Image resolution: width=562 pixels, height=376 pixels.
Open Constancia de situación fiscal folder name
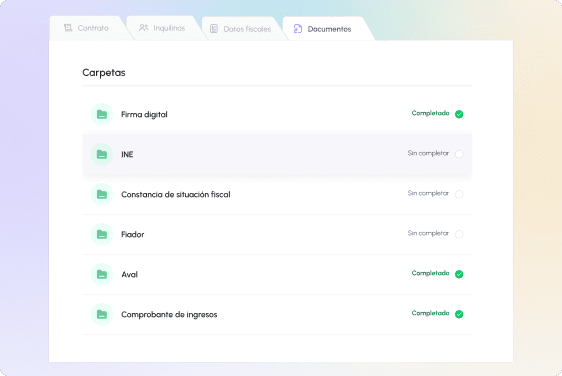coord(176,194)
